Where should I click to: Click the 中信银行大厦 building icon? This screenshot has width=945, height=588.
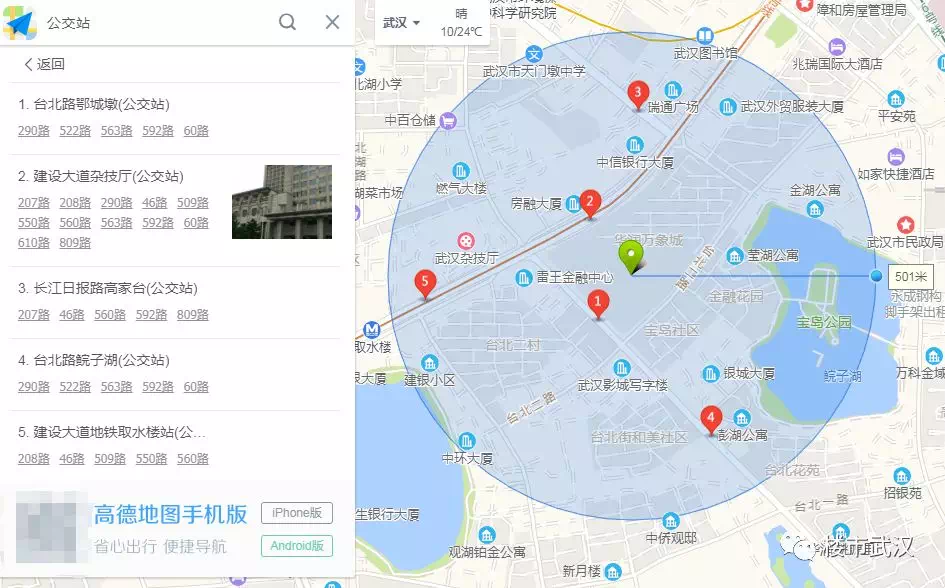(634, 145)
